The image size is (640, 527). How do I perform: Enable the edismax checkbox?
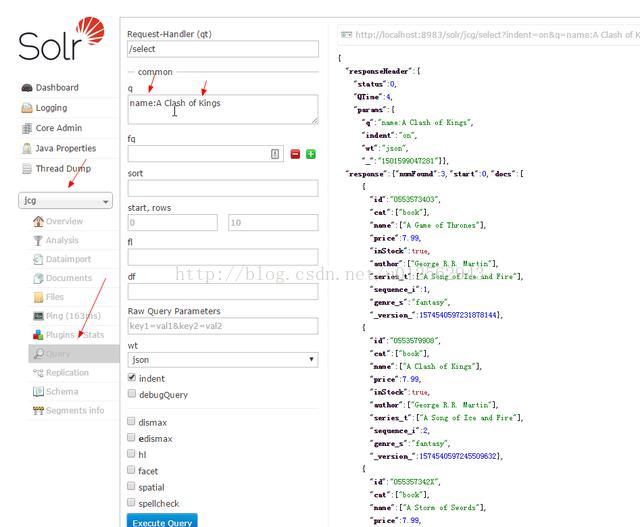pyautogui.click(x=131, y=438)
